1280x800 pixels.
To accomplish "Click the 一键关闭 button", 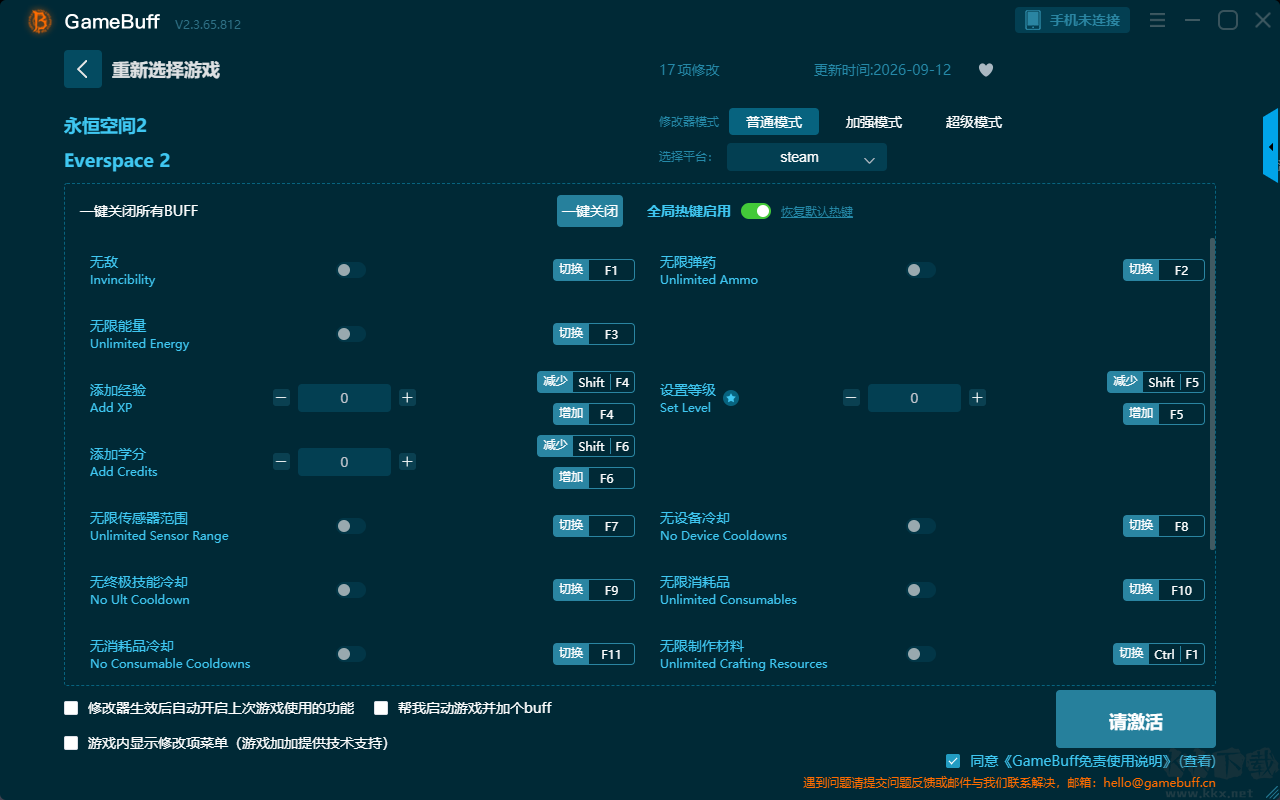I will coord(590,211).
